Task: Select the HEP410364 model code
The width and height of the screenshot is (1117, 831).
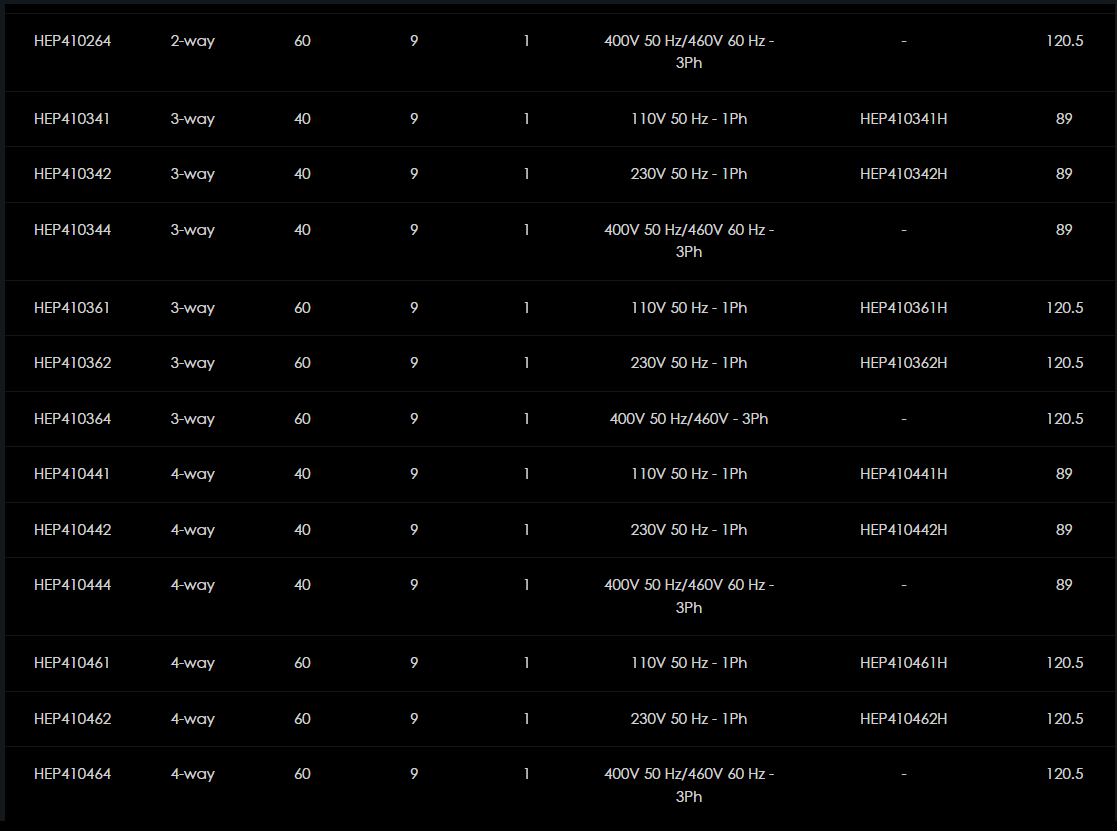Action: pos(72,419)
